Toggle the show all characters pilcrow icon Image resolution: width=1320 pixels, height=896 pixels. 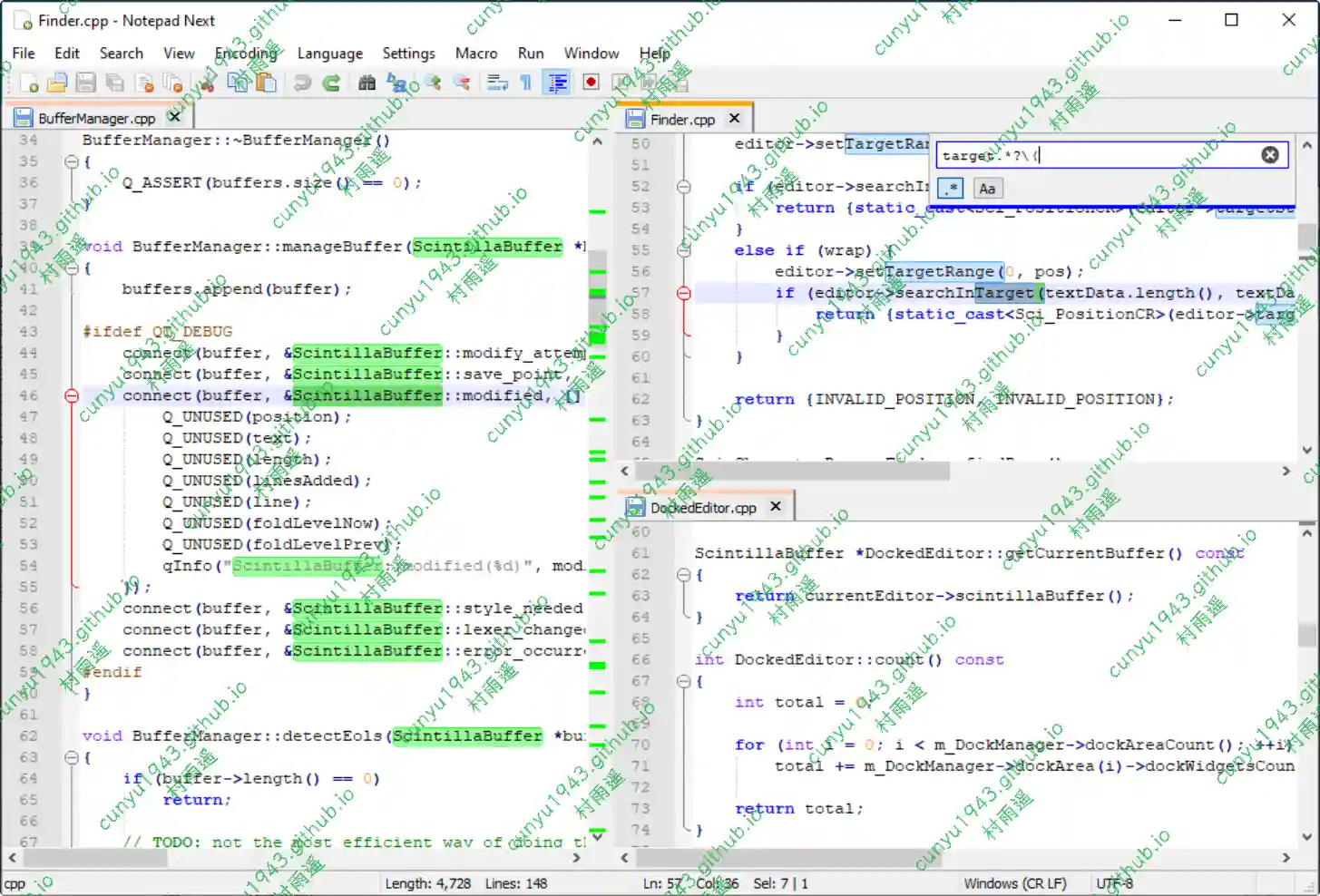click(526, 83)
